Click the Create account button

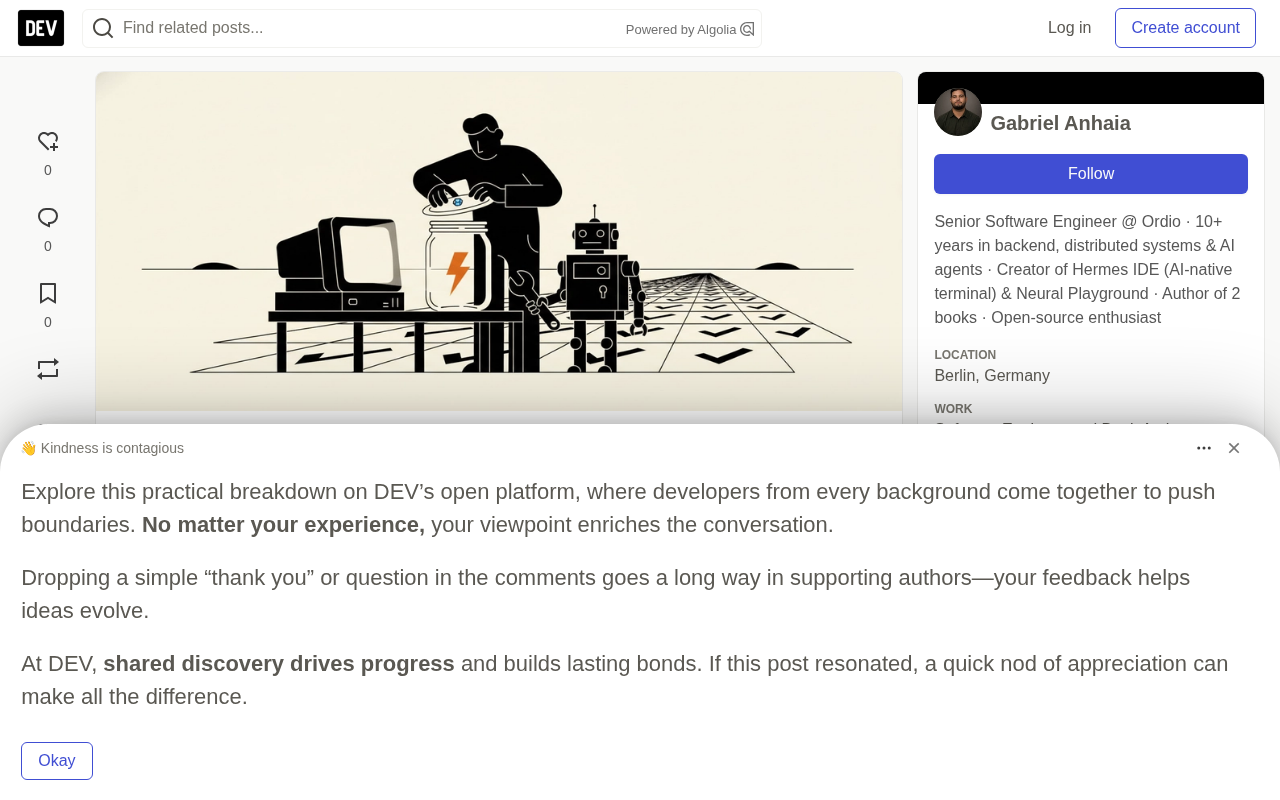(x=1185, y=28)
